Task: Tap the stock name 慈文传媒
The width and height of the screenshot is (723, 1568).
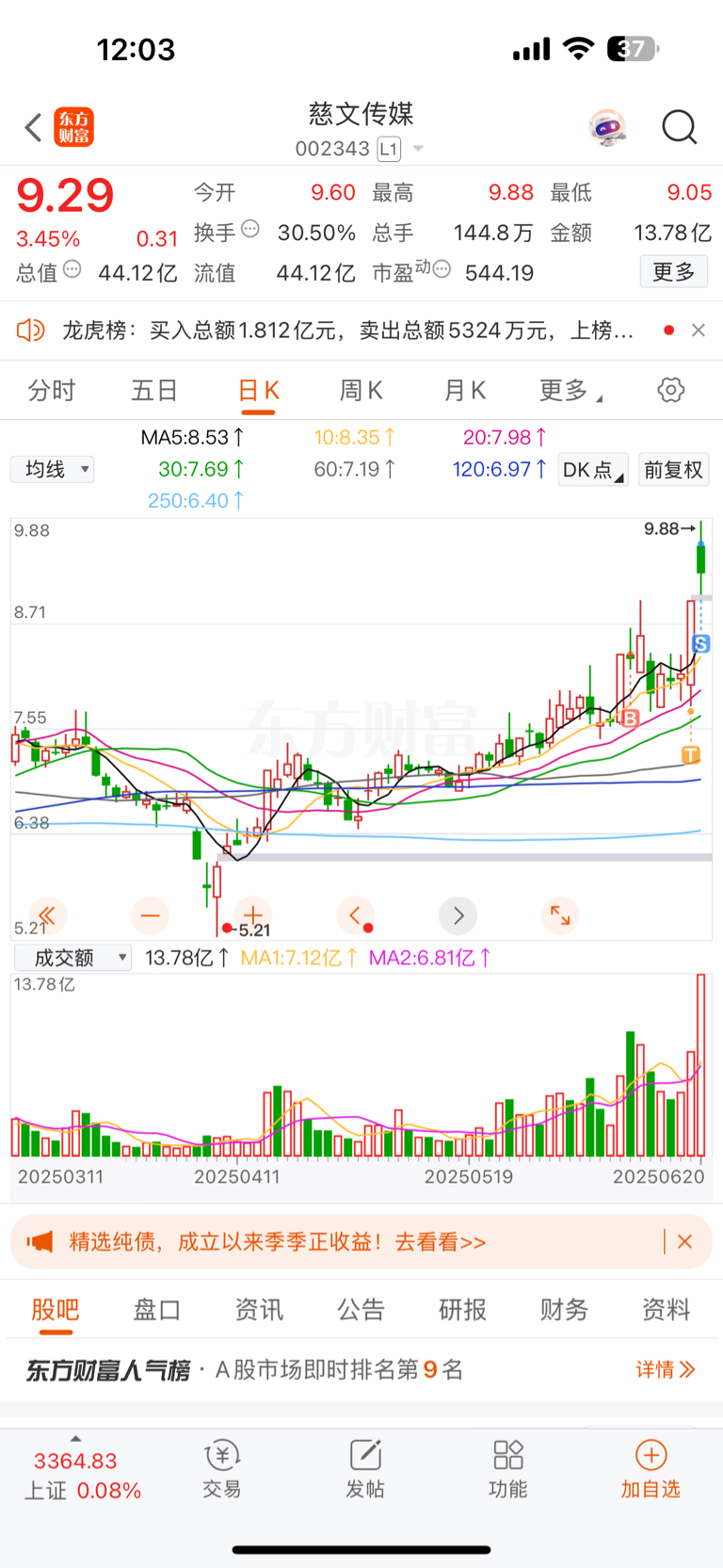Action: point(361,114)
